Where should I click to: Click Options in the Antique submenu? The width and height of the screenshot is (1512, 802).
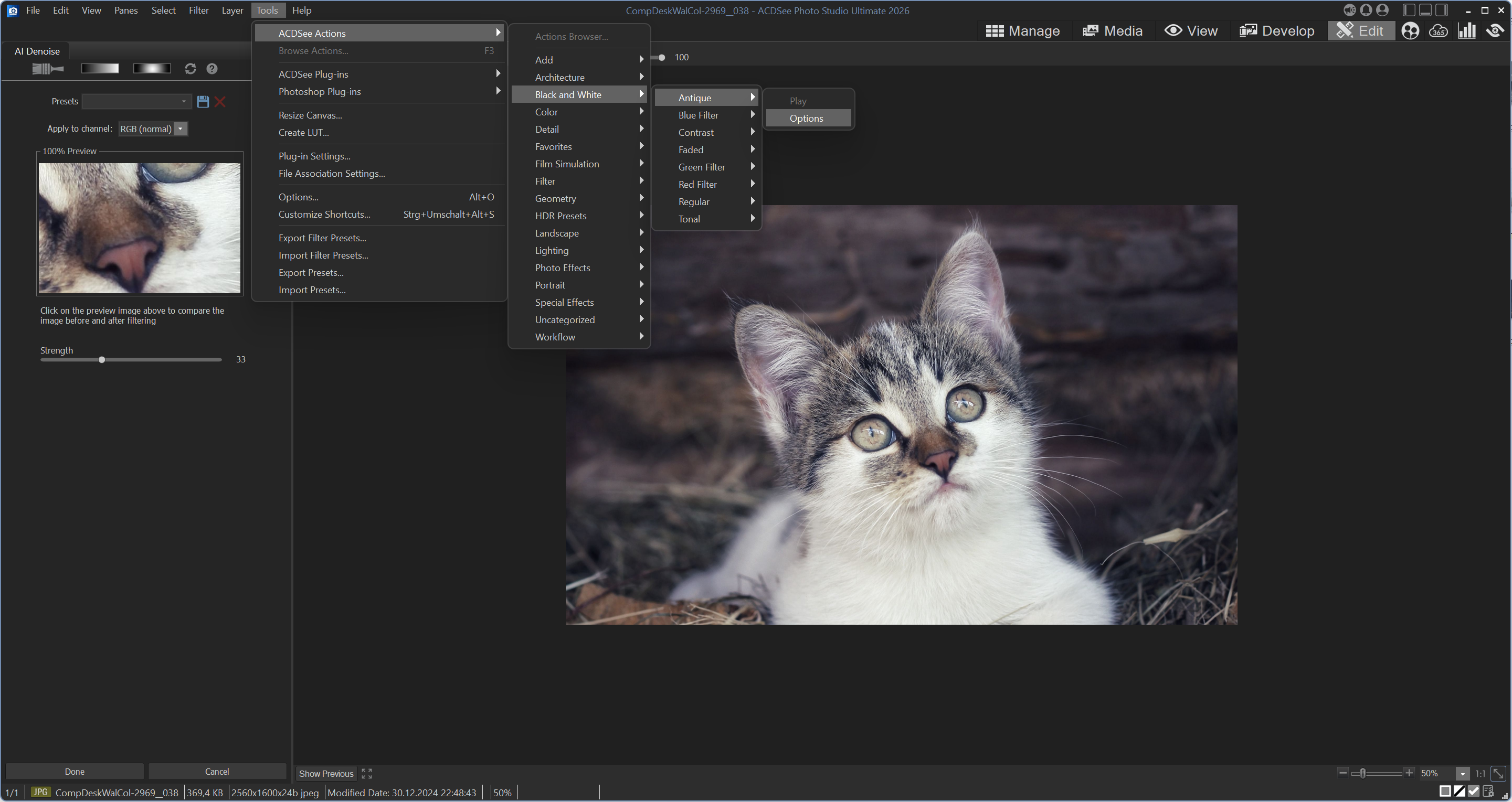tap(808, 118)
